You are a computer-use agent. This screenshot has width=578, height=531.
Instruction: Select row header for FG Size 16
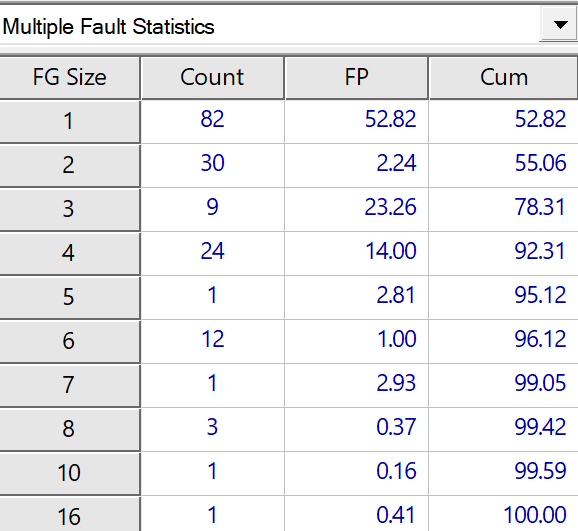69,514
